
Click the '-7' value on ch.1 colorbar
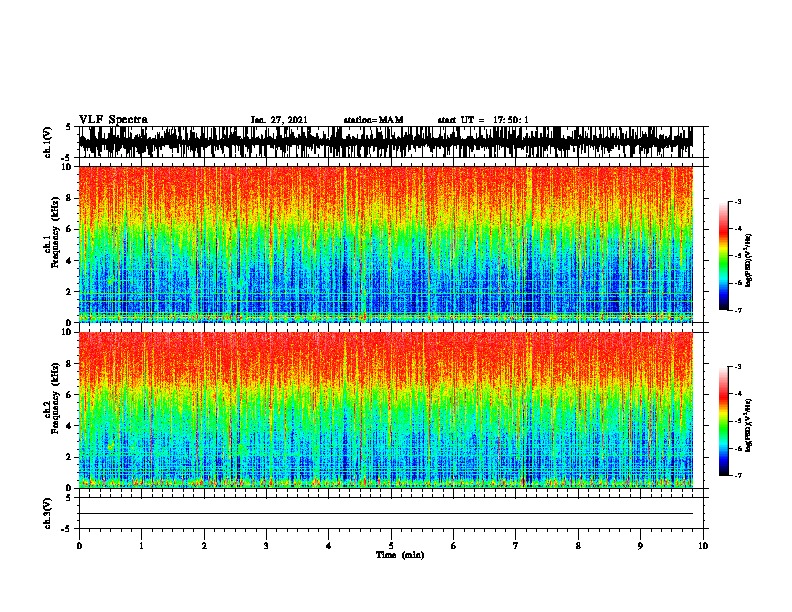click(x=738, y=310)
